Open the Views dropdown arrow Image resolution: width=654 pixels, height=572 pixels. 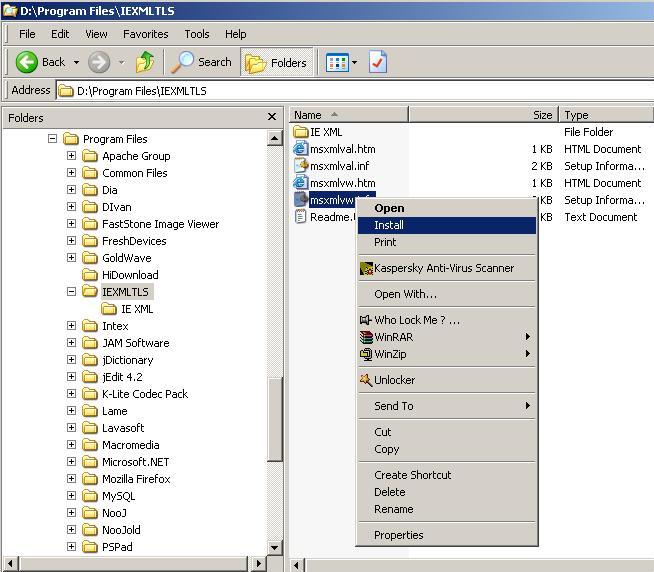point(355,63)
